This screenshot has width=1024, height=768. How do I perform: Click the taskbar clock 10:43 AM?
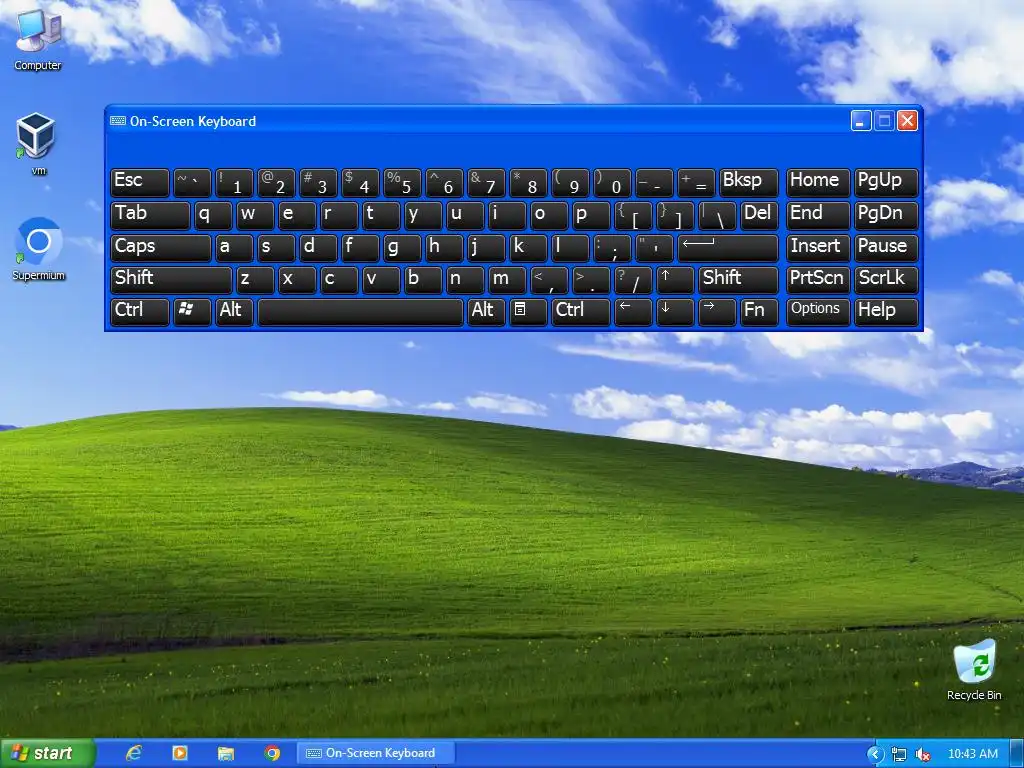click(972, 754)
